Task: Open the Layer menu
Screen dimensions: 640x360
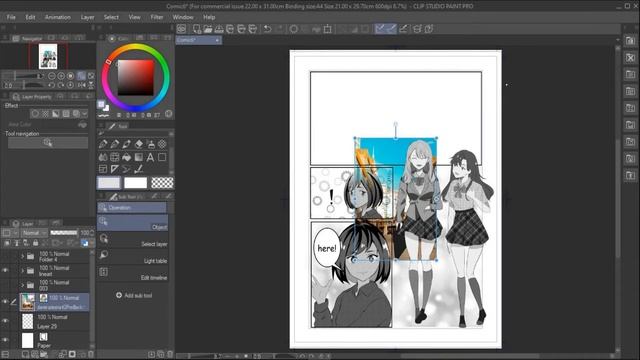Action: click(x=87, y=17)
